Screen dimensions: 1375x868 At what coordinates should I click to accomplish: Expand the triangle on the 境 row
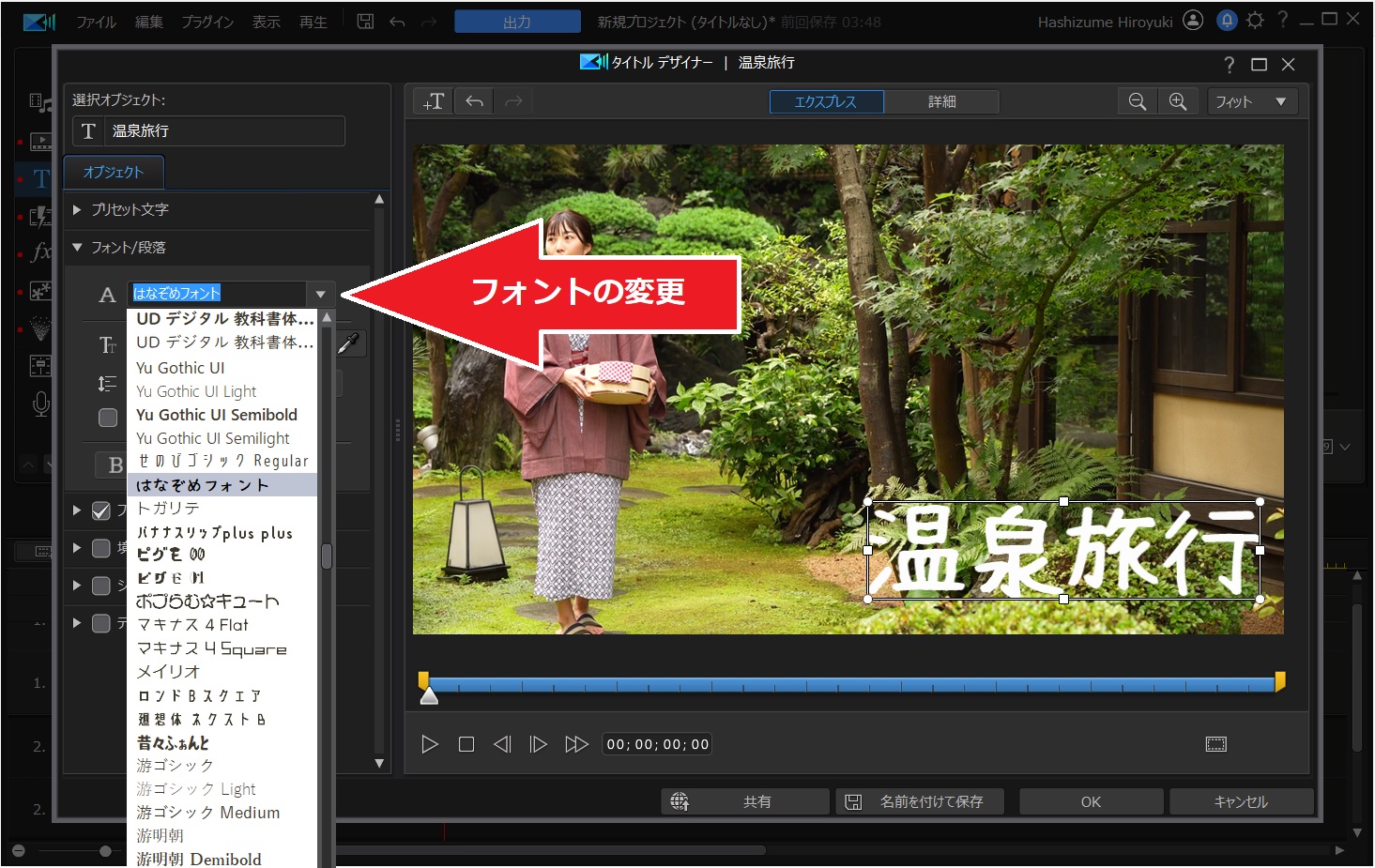point(77,548)
